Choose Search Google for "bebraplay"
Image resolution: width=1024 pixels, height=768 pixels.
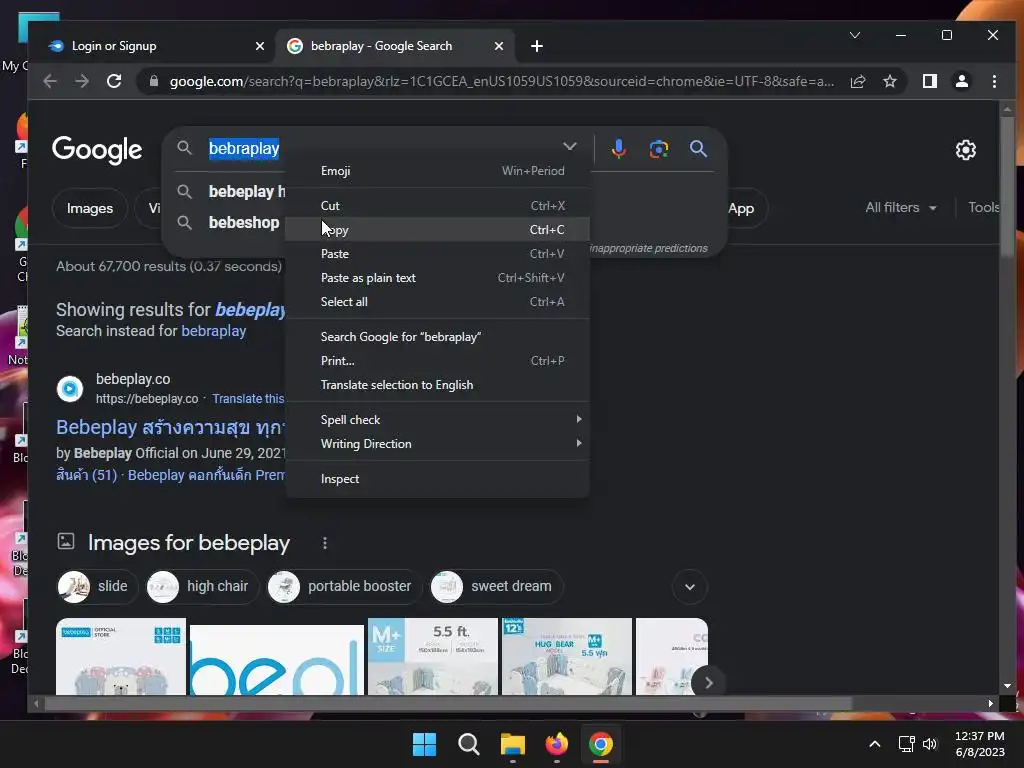pyautogui.click(x=438, y=337)
